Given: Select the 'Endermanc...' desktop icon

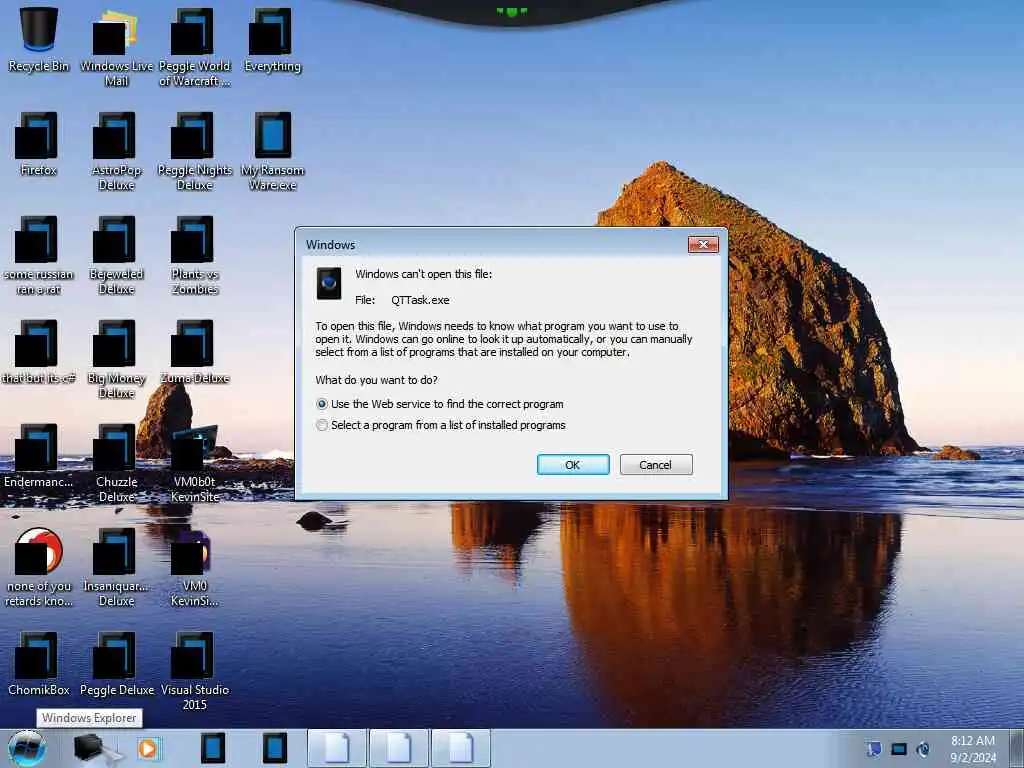Looking at the screenshot, I should pos(39,456).
